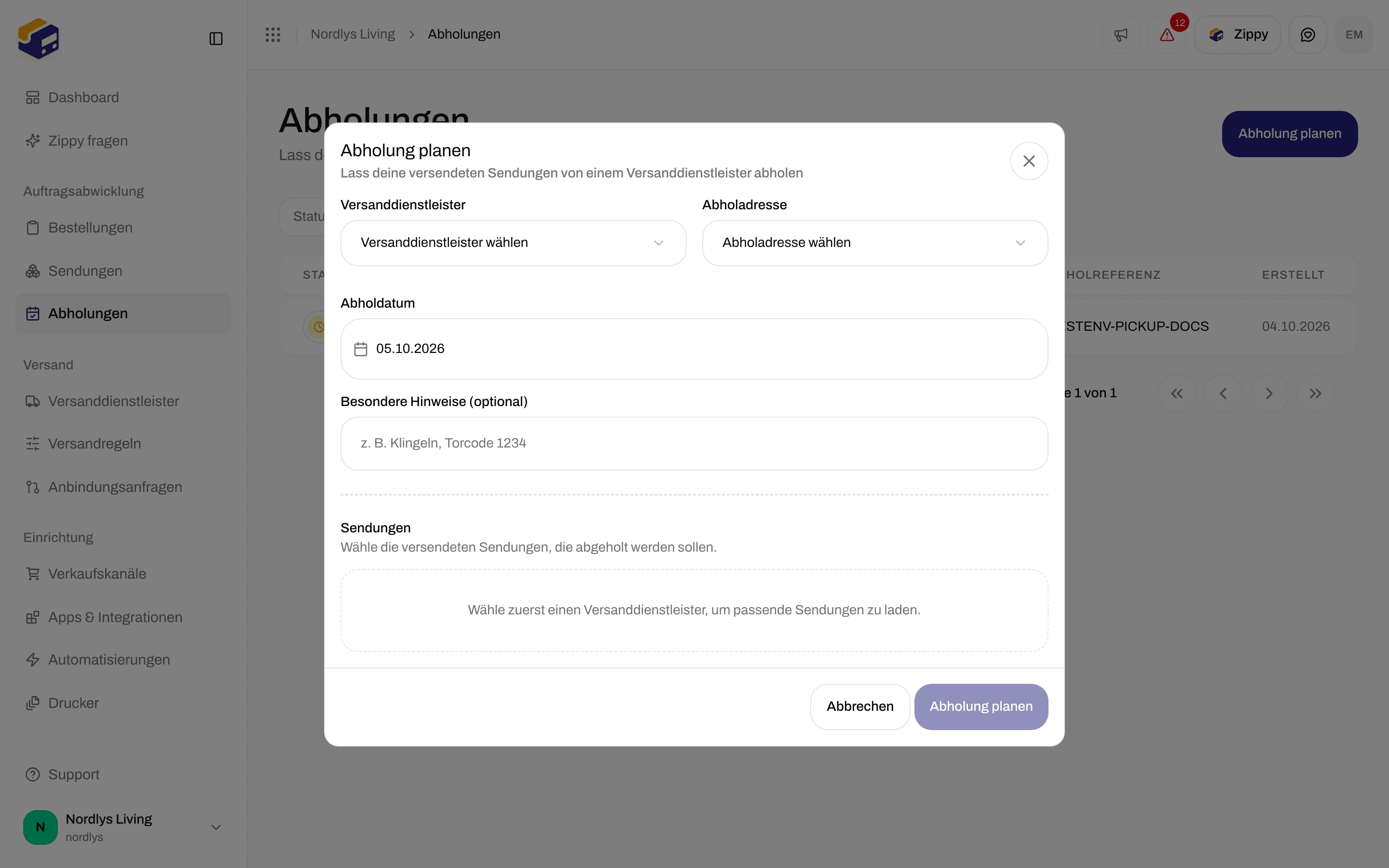The image size is (1389, 868).
Task: Open Anbindungsanfragen in sidebar
Action: (x=123, y=488)
